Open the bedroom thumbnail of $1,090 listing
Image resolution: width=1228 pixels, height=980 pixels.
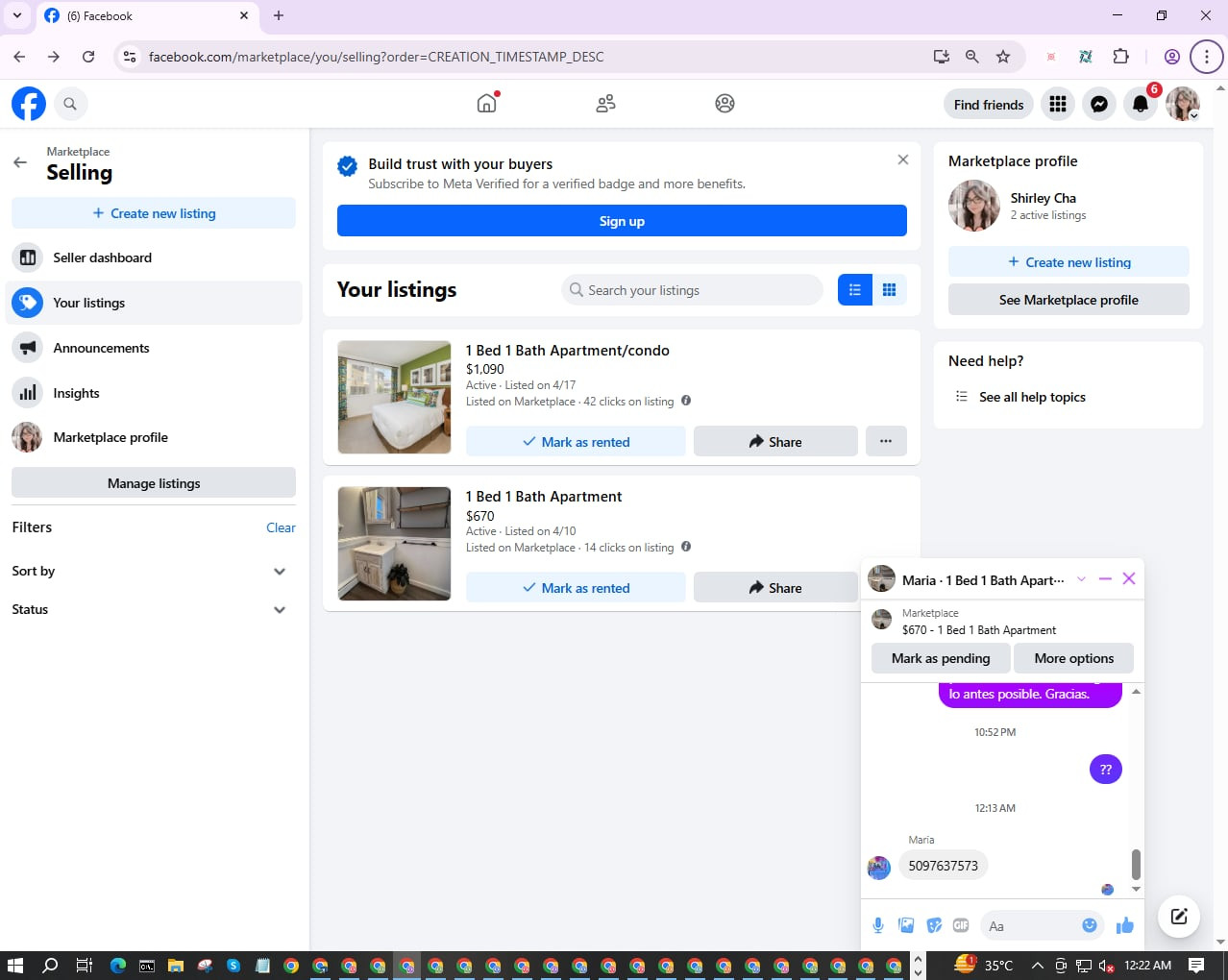394,397
